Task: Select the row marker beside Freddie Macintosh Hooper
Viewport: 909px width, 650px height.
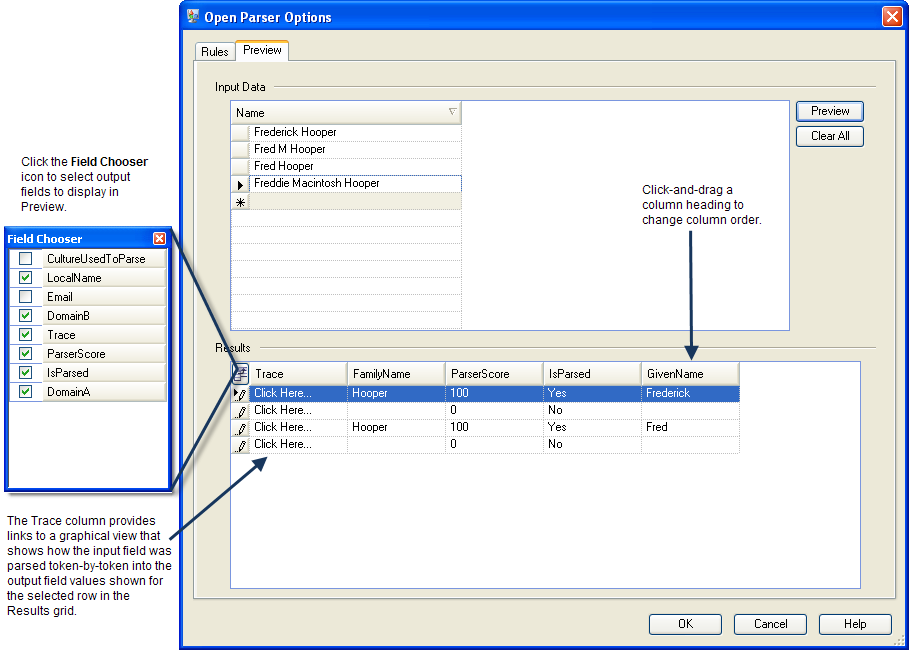Action: pos(240,184)
